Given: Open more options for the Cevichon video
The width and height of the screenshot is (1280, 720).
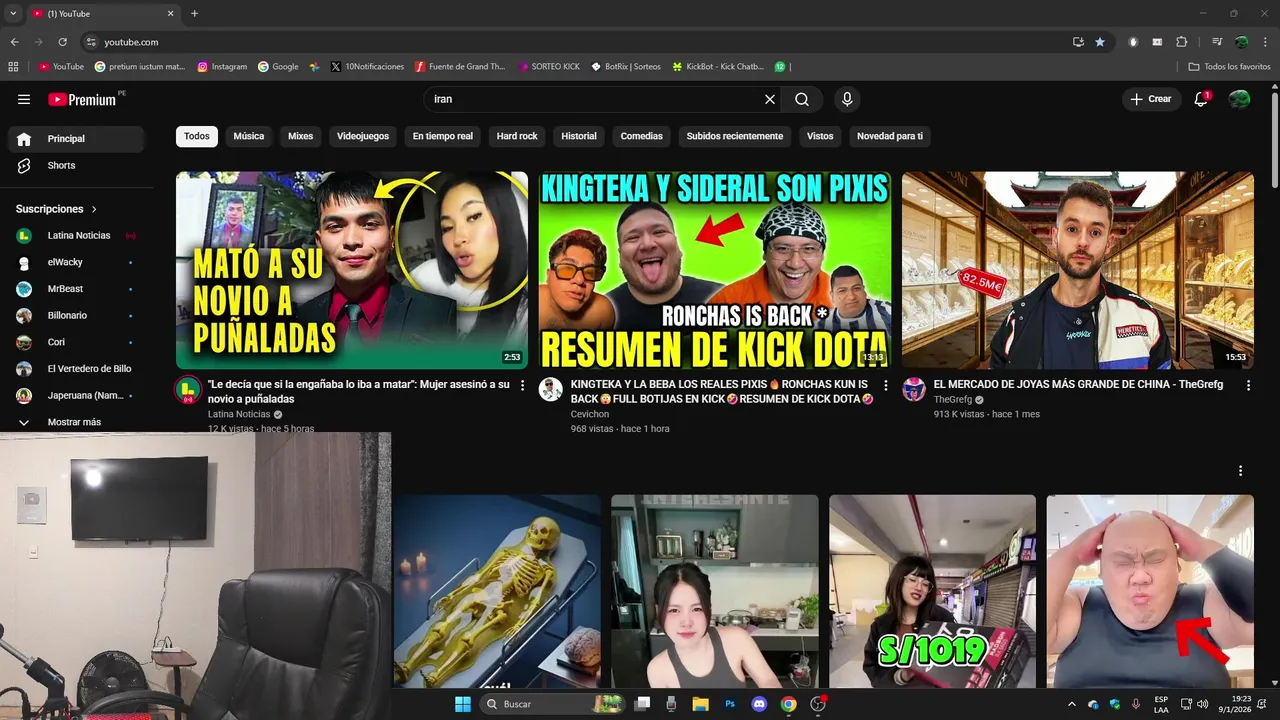Looking at the screenshot, I should coord(885,385).
